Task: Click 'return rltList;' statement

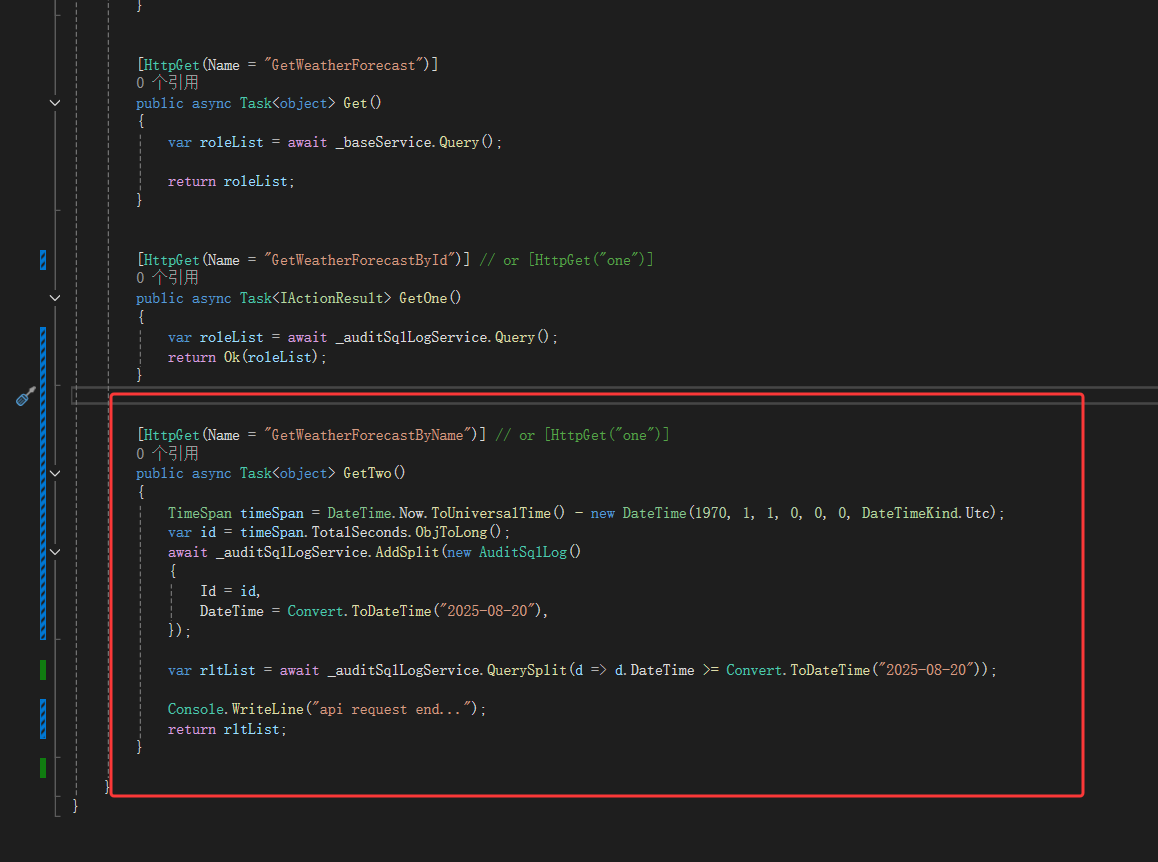Action: click(227, 729)
